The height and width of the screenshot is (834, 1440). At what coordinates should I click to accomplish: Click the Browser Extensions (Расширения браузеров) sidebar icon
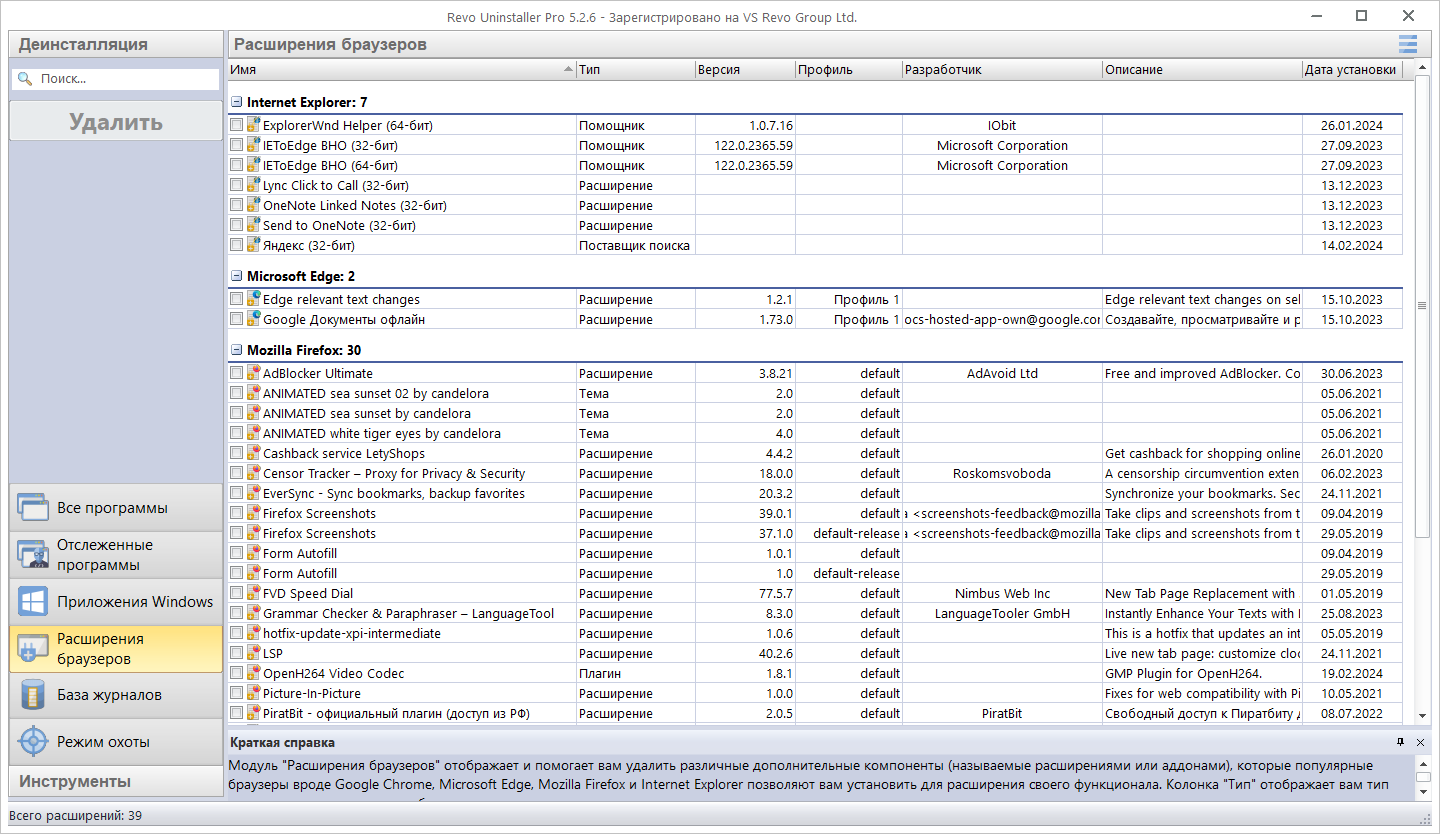coord(33,648)
